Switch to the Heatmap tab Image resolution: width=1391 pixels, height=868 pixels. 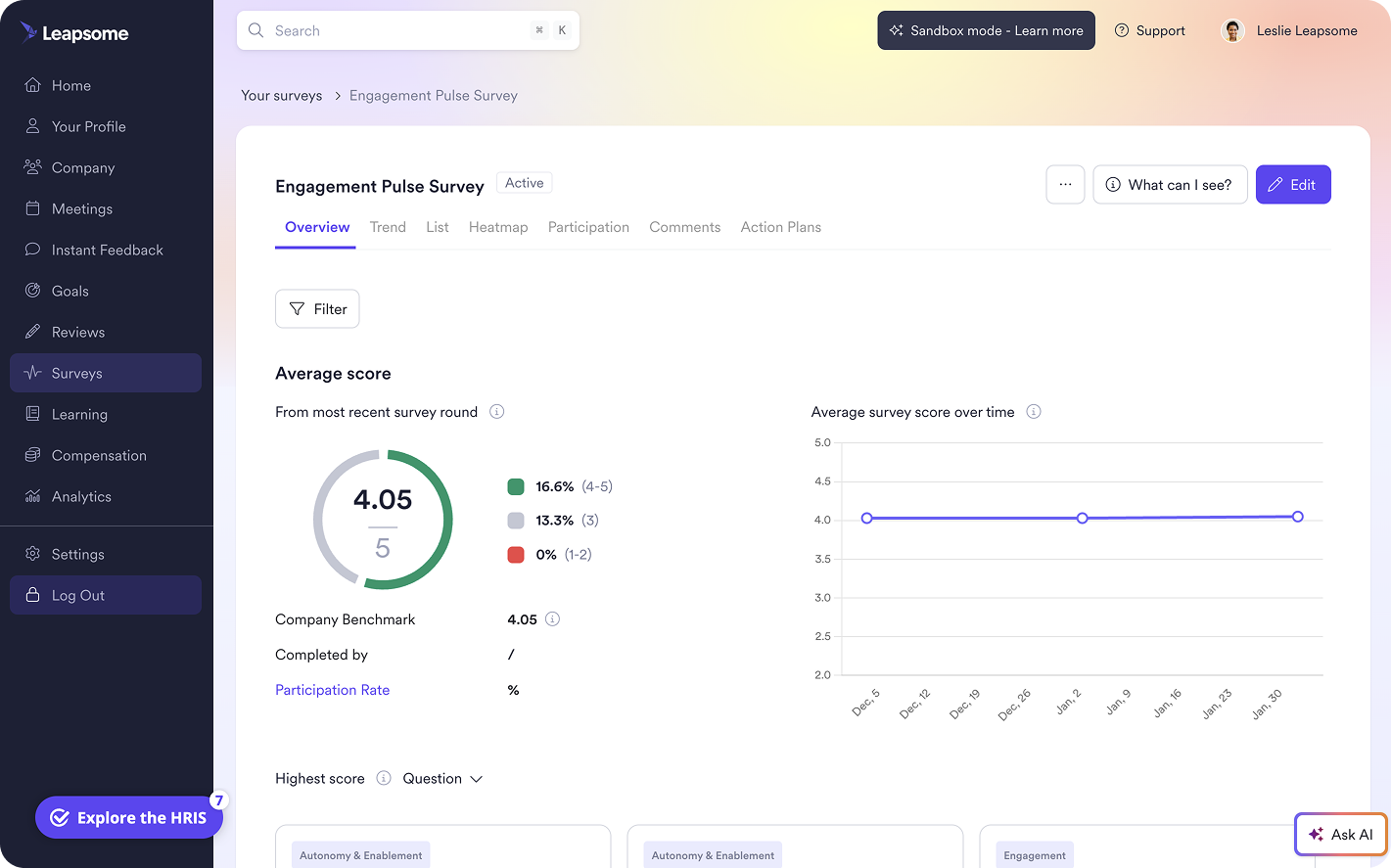tap(498, 227)
